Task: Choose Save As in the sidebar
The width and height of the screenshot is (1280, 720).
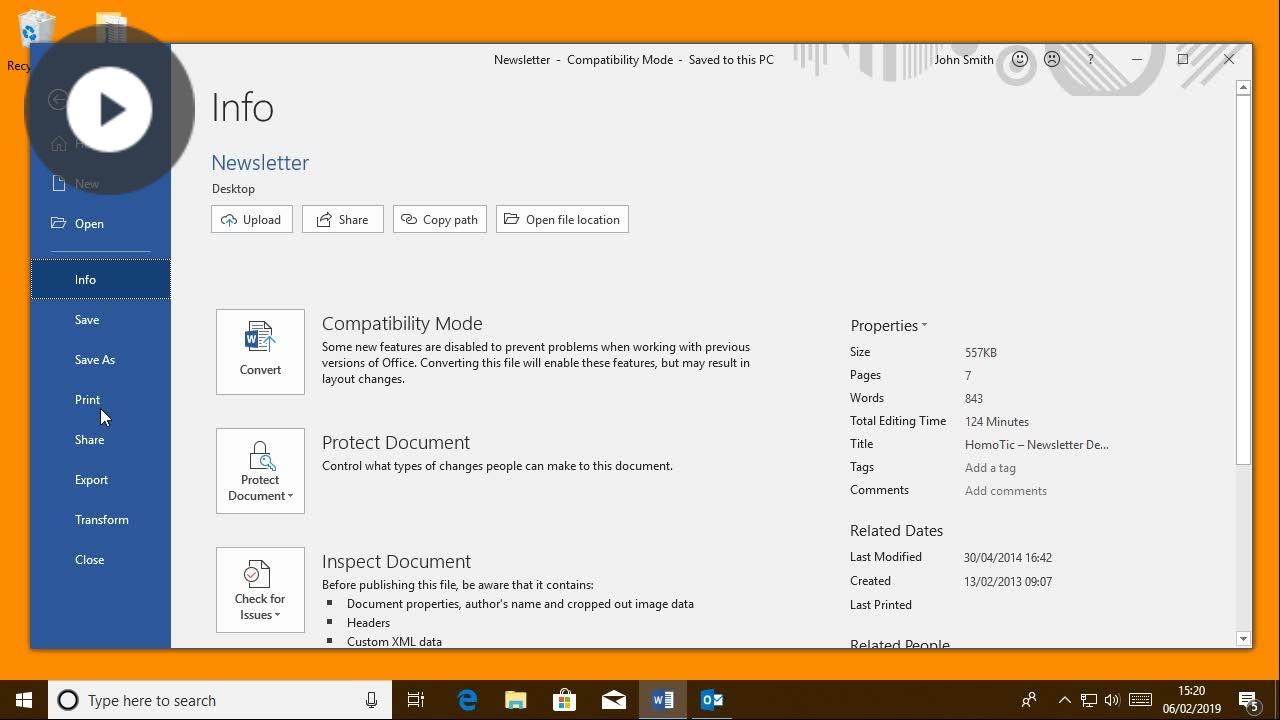Action: click(100, 360)
